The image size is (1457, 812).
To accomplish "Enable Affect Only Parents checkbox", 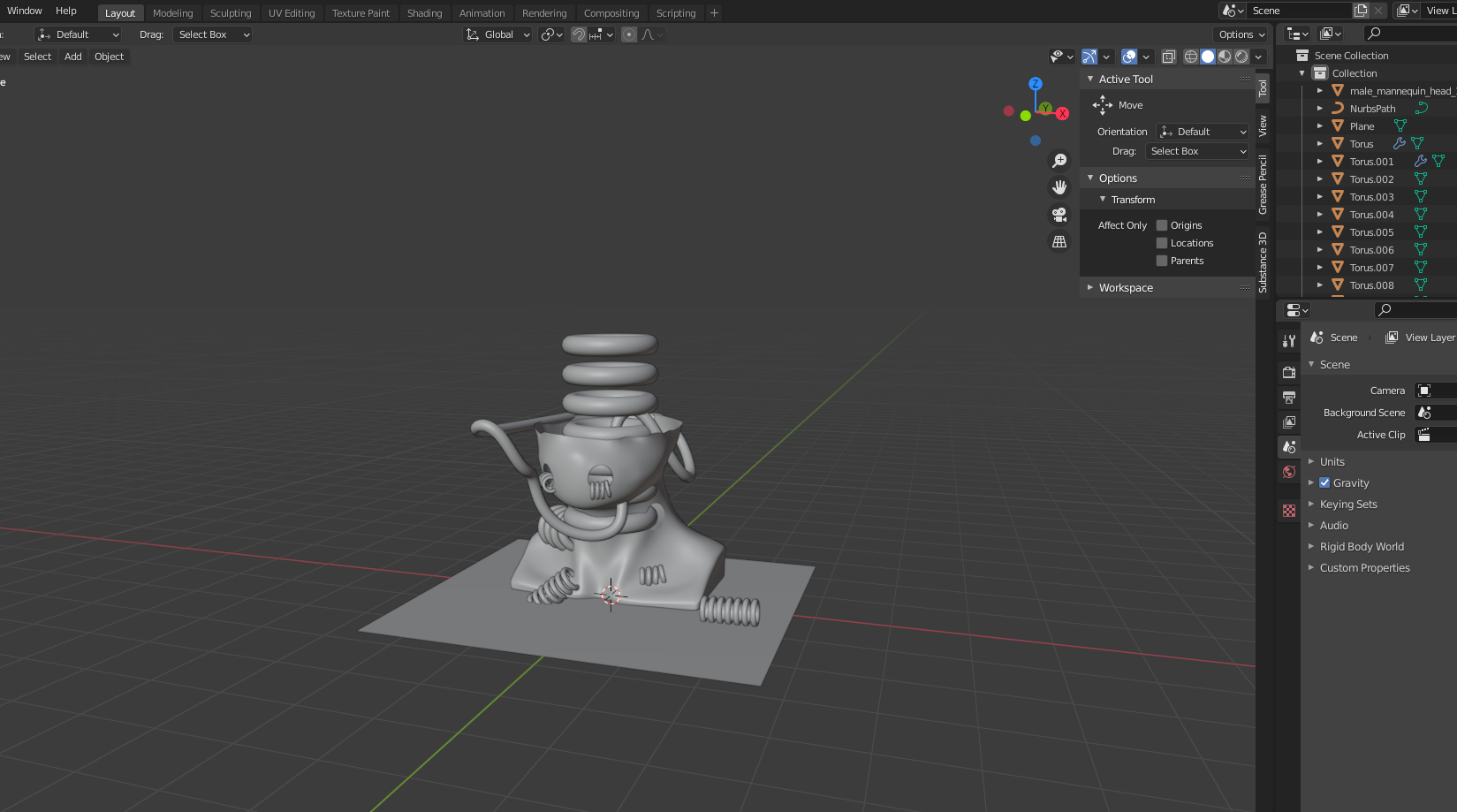I will (x=1162, y=261).
